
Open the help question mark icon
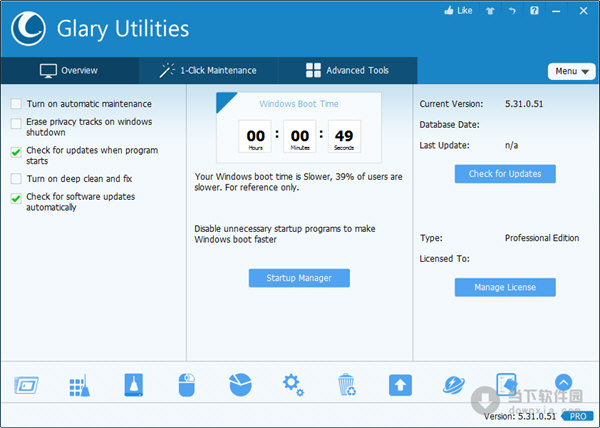tap(534, 10)
